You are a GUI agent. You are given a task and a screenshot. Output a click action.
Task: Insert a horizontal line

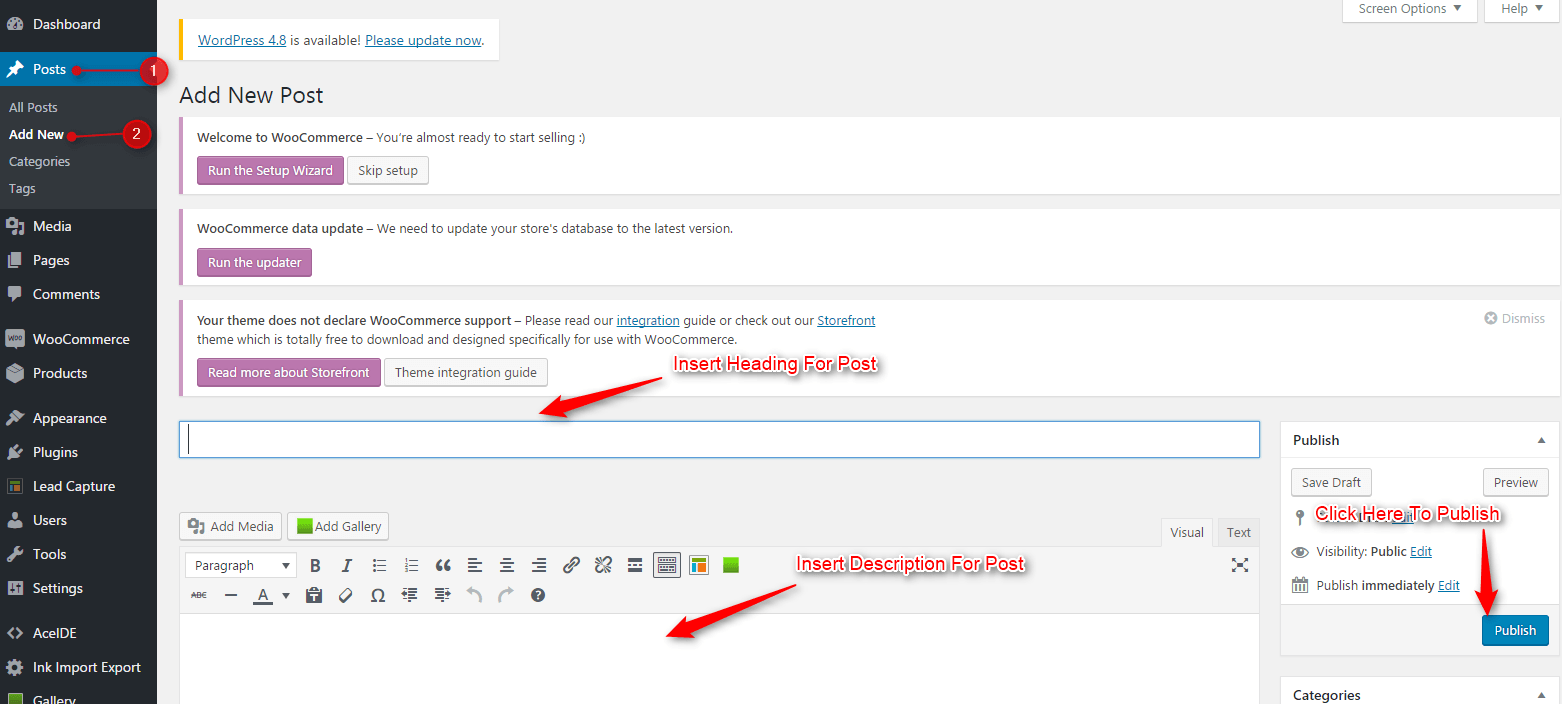(231, 595)
